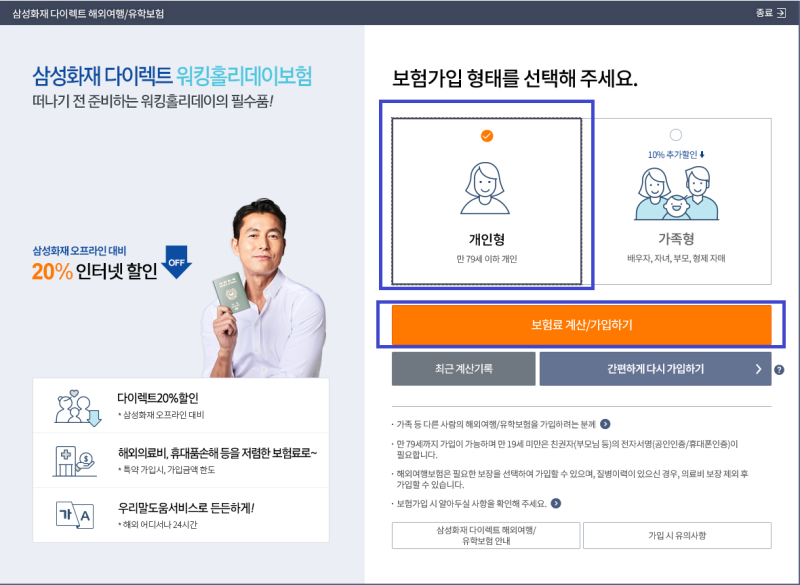Click the chevron arrow on 간편하게 다시 가입하기
Viewport: 800px width, 585px height.
(x=758, y=369)
